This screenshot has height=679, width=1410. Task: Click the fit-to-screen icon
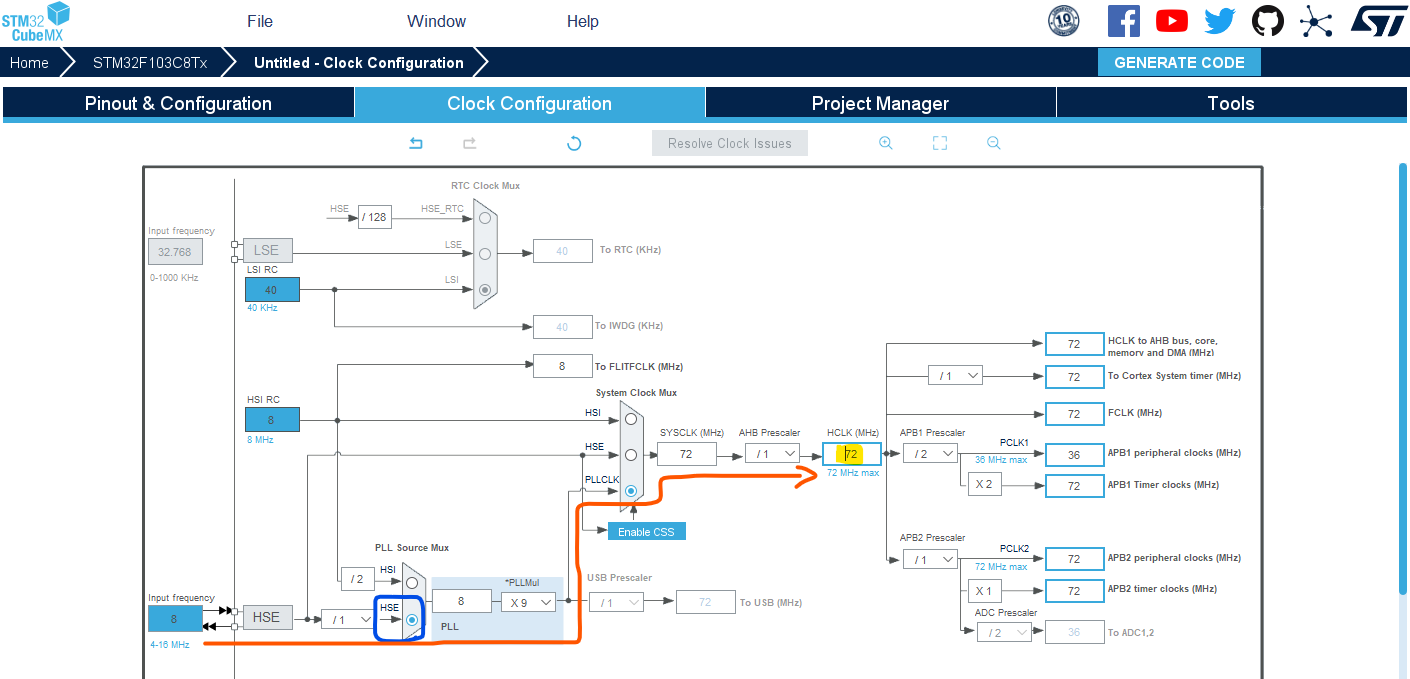click(939, 143)
